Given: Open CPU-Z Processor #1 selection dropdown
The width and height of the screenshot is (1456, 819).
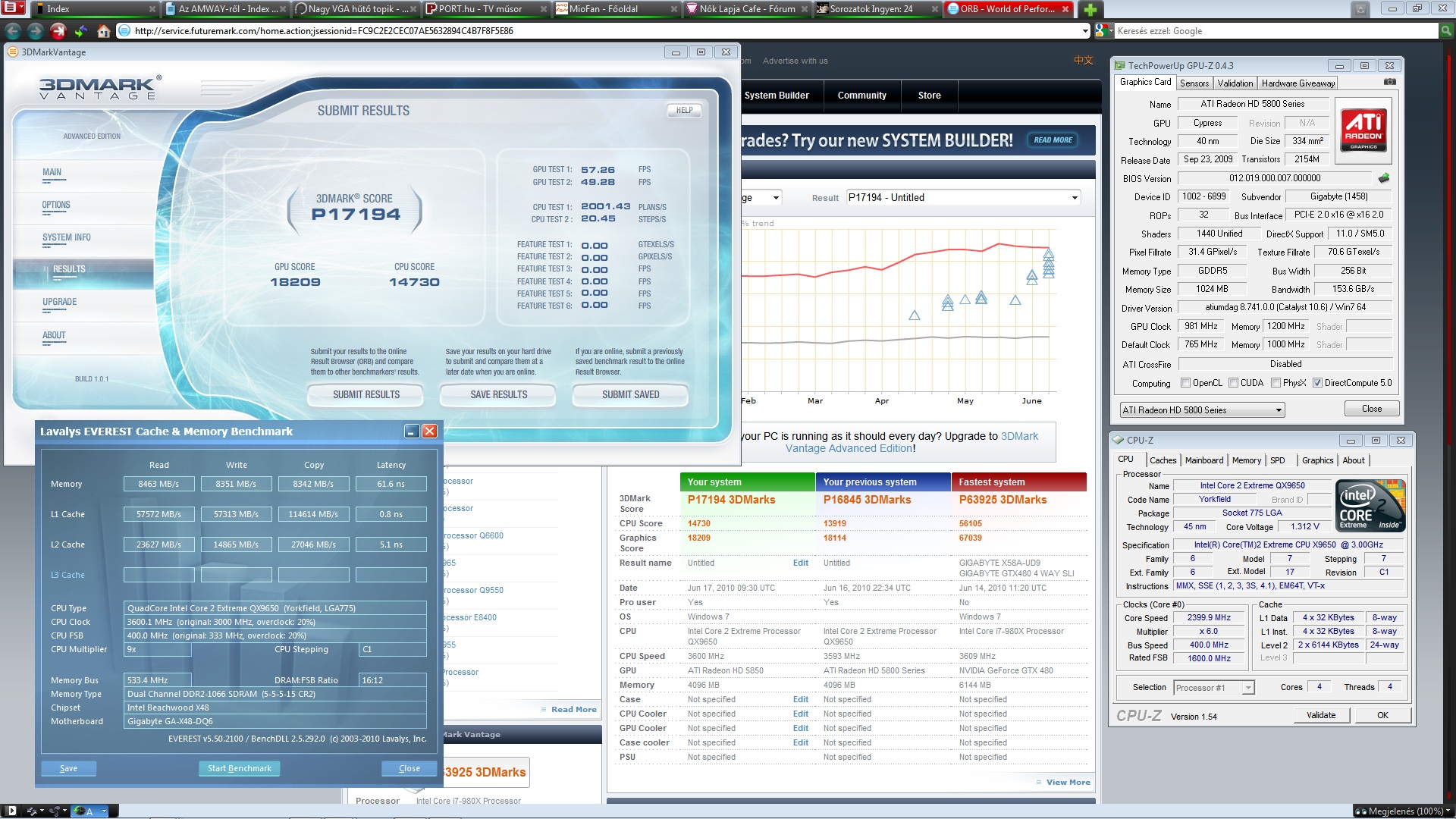Looking at the screenshot, I should pos(1213,688).
